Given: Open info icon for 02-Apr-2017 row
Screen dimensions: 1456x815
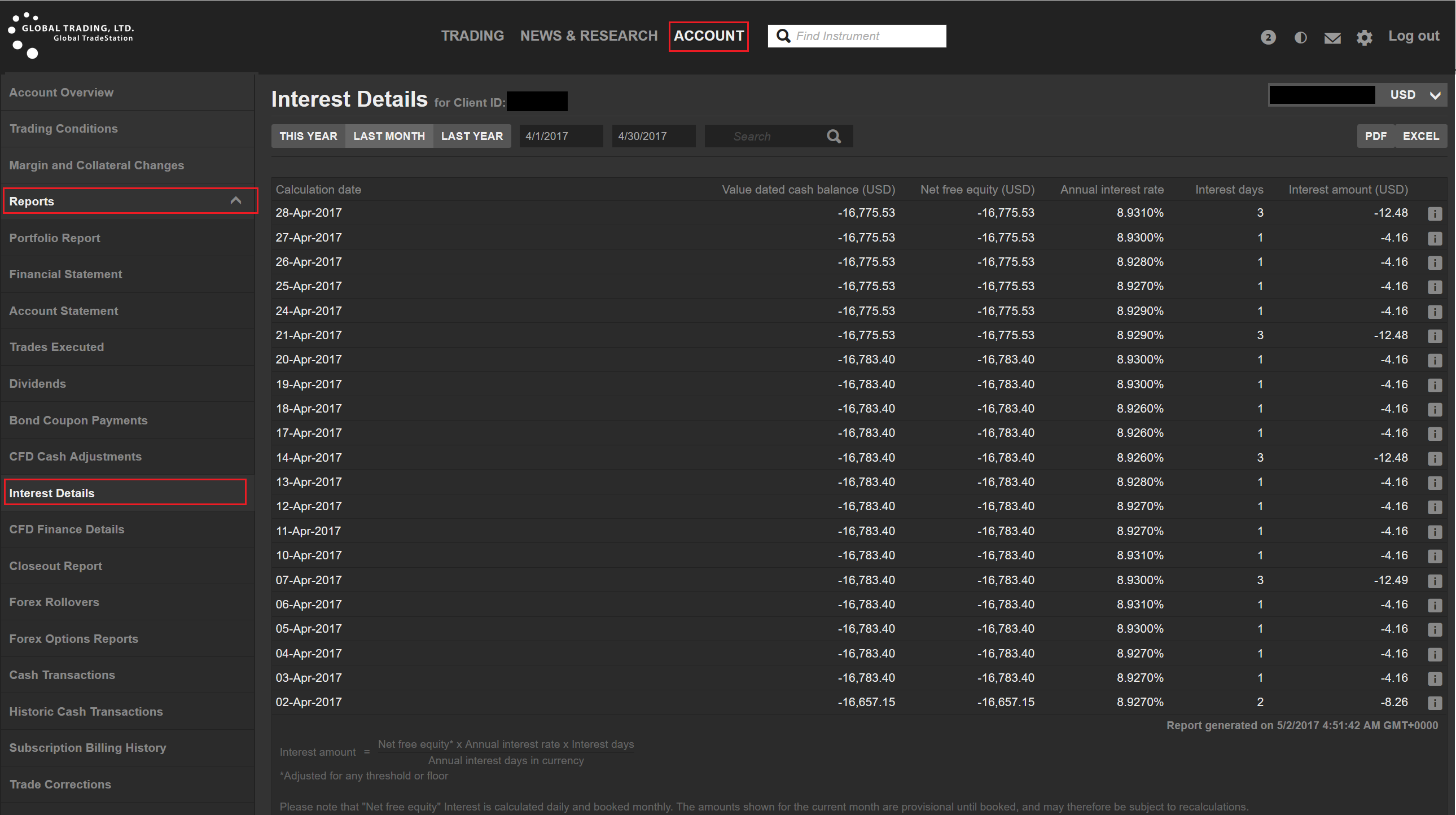Looking at the screenshot, I should (1435, 703).
